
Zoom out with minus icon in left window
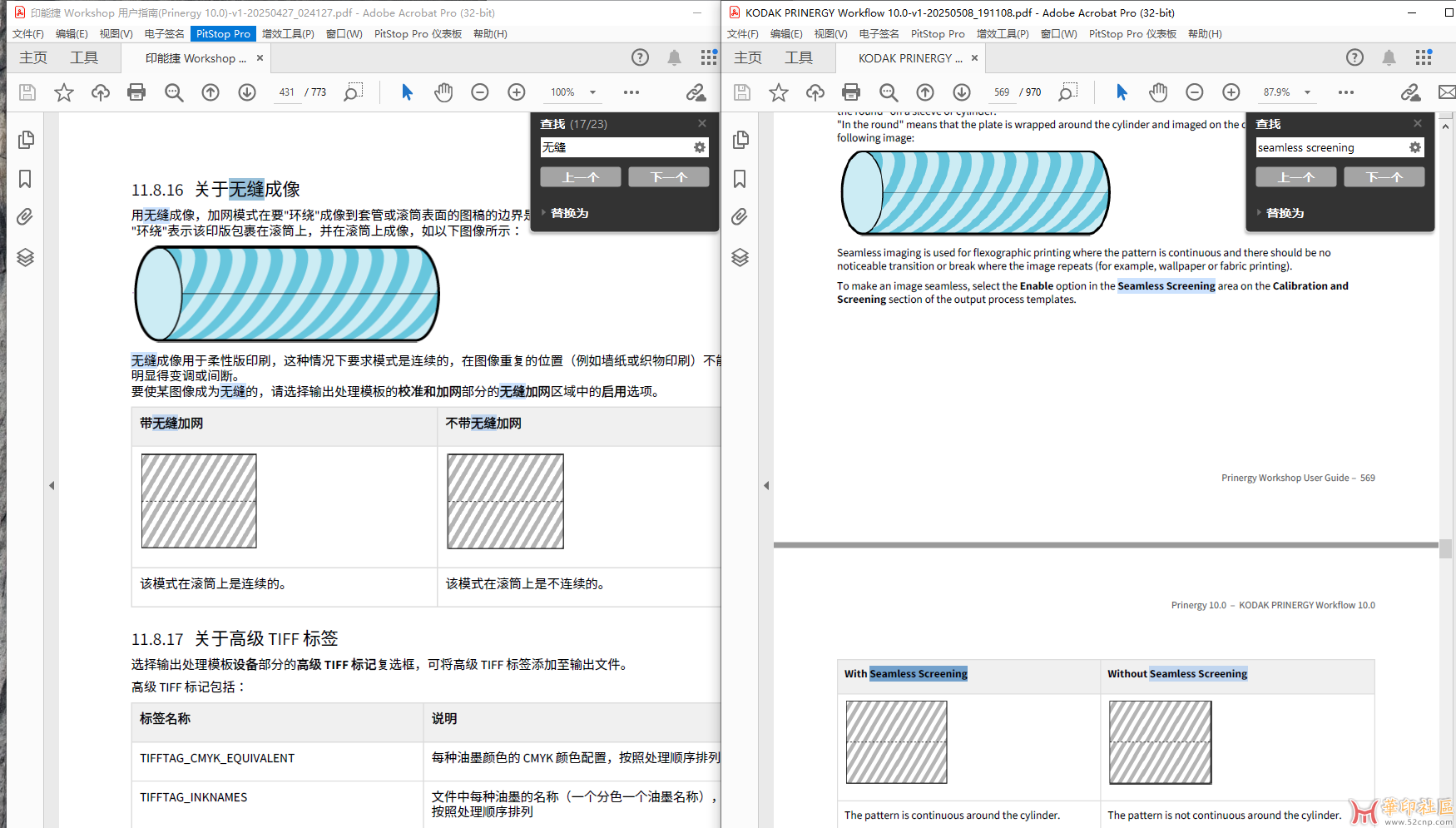click(480, 92)
